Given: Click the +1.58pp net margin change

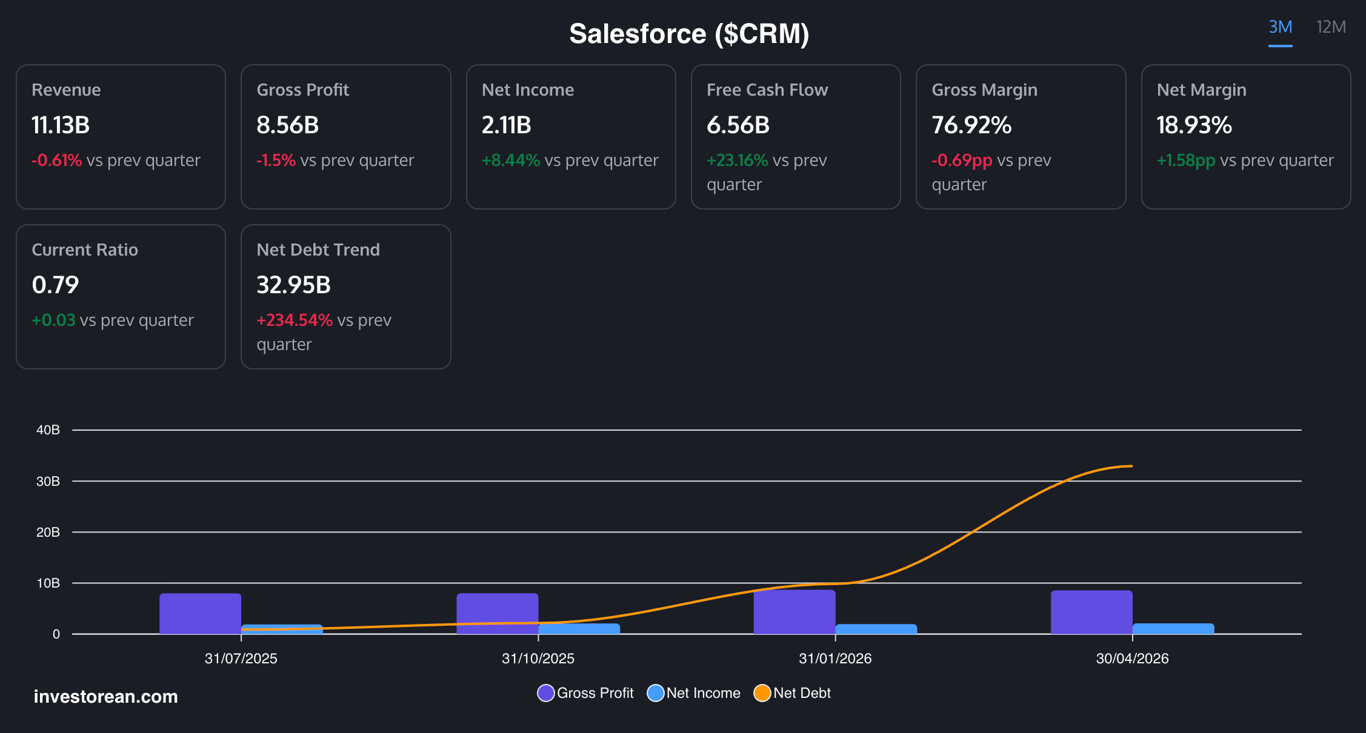Looking at the screenshot, I should pos(1186,160).
